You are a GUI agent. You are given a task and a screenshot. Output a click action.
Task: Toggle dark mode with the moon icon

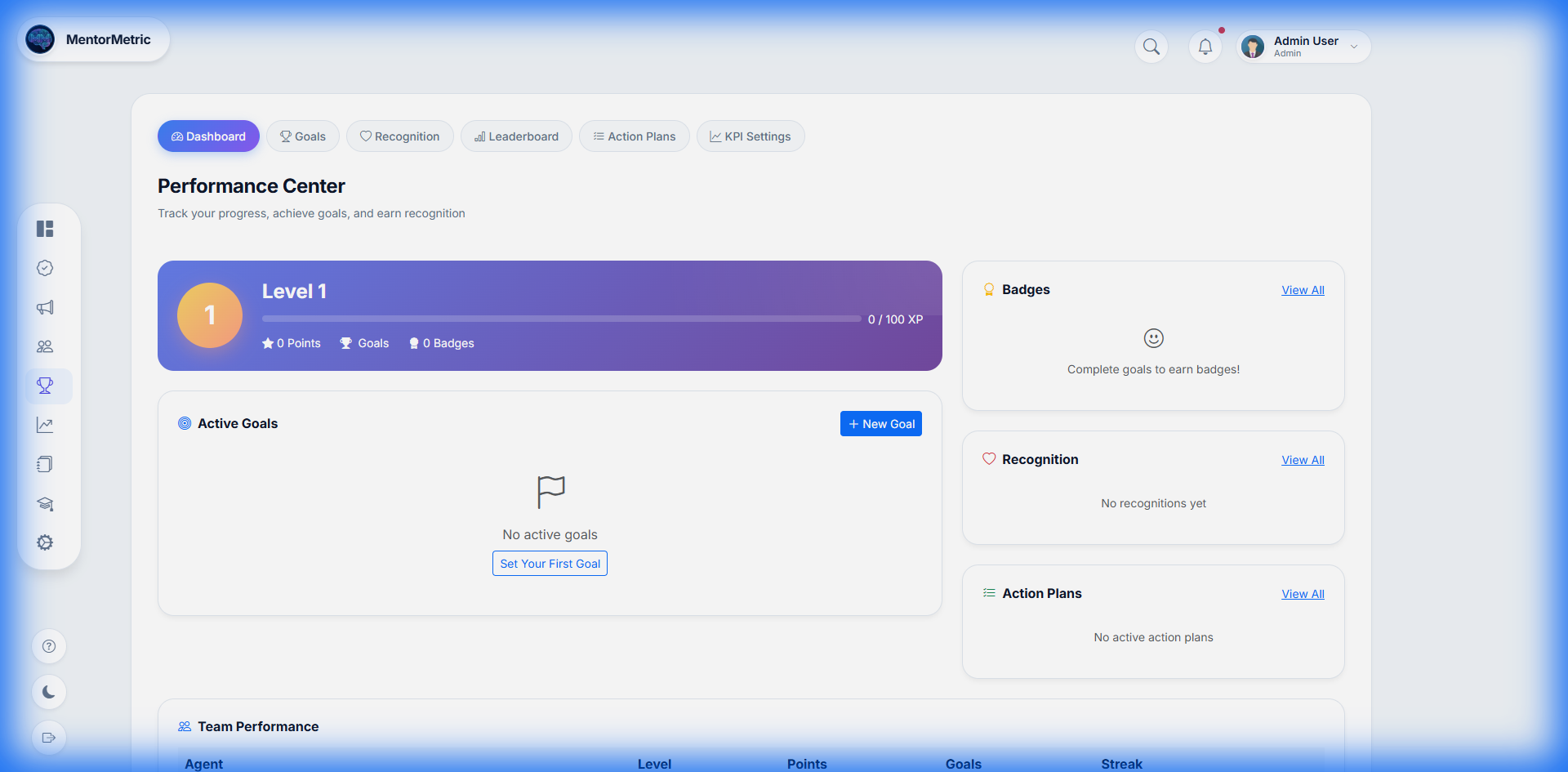(x=49, y=692)
